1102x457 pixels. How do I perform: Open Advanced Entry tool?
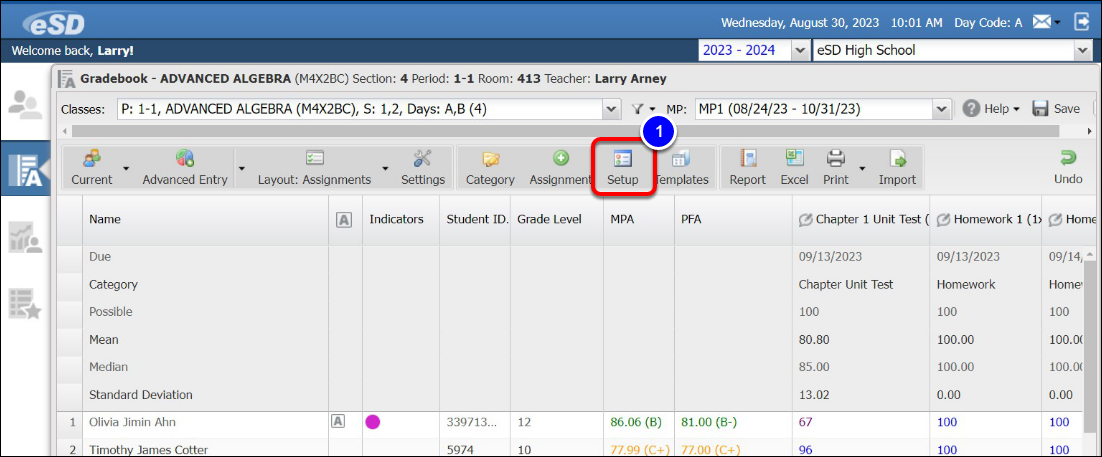(x=185, y=168)
